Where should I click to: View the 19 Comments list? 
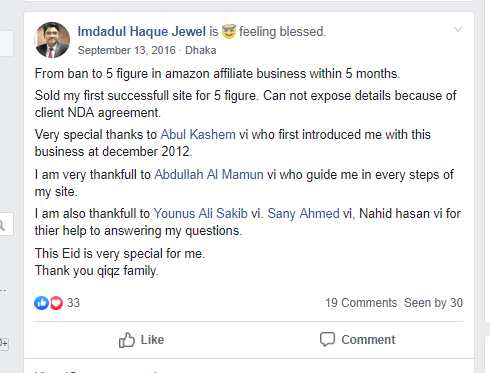361,303
